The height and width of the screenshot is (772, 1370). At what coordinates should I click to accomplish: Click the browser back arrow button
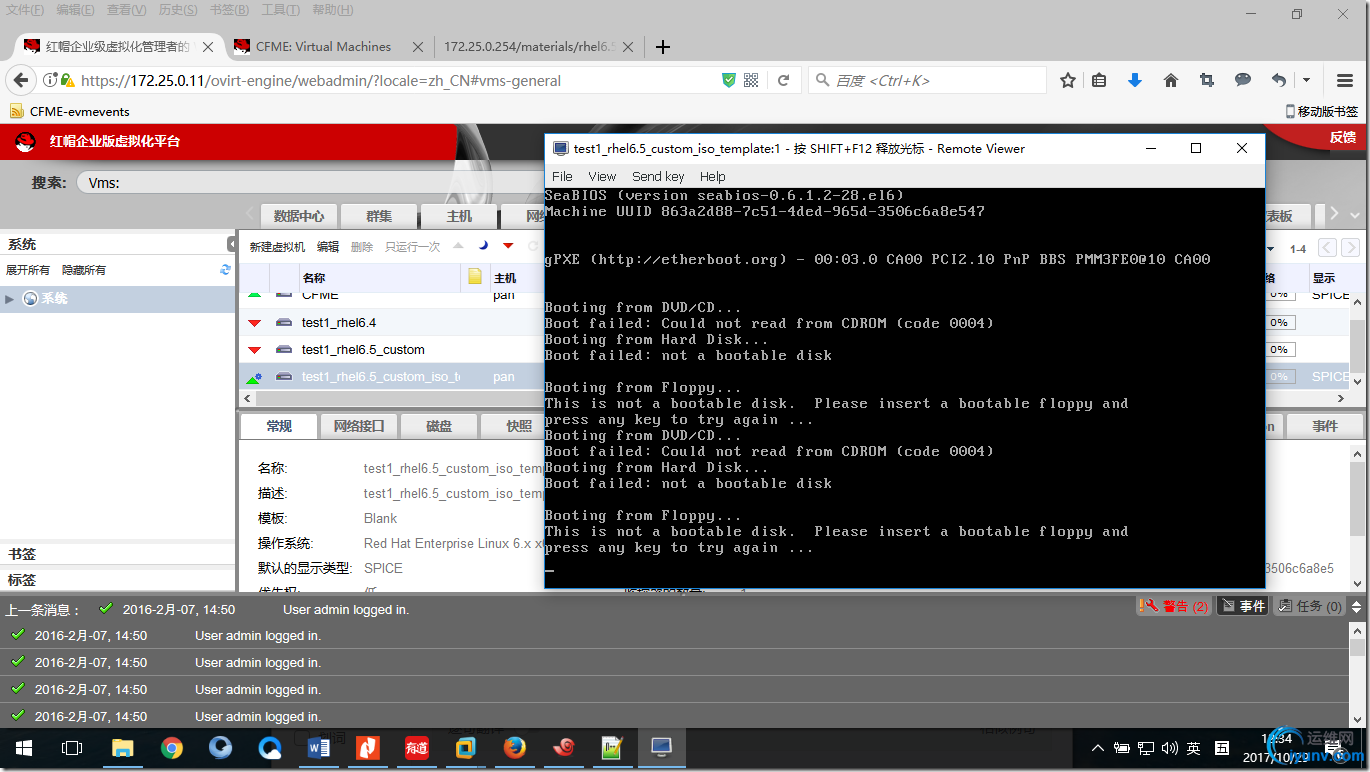[x=20, y=81]
